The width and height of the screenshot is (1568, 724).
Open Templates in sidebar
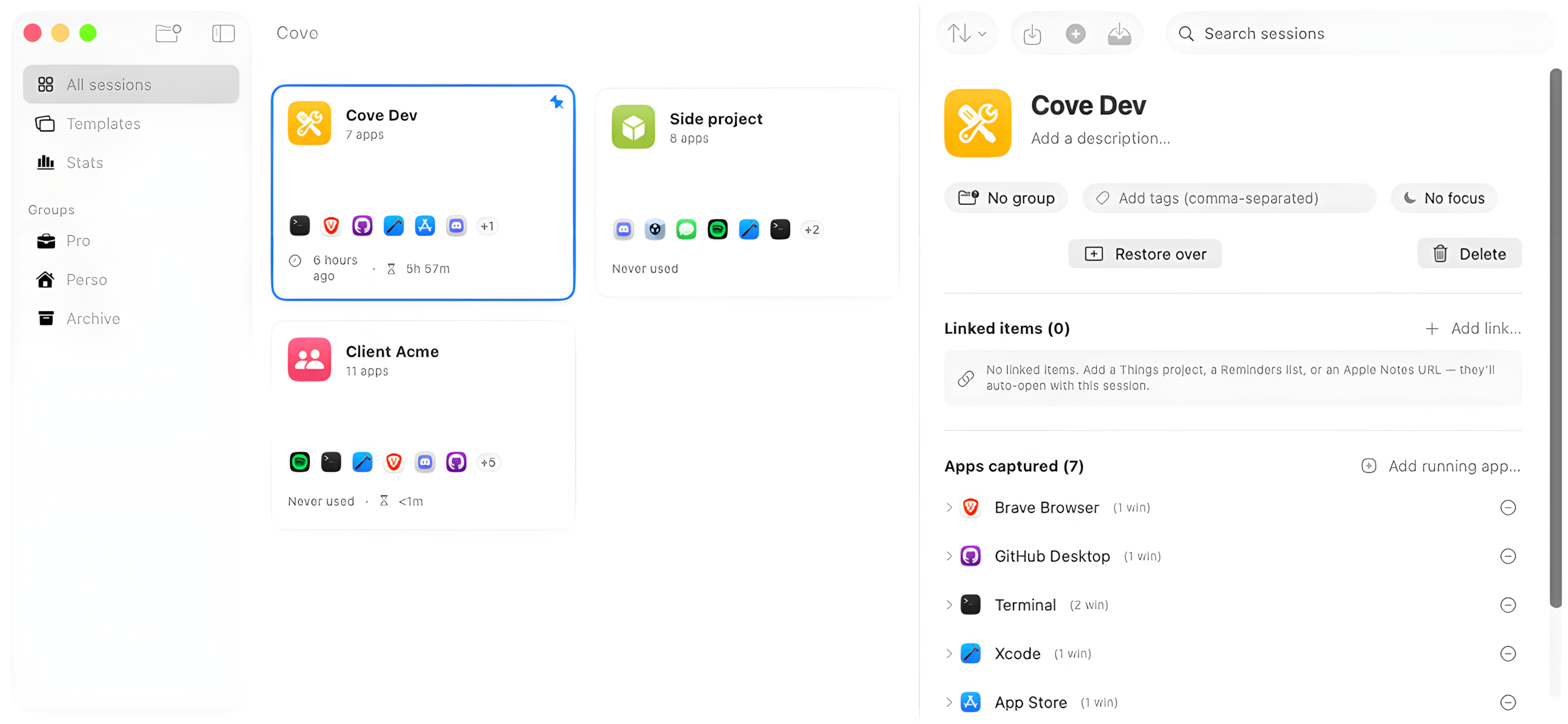[131, 123]
